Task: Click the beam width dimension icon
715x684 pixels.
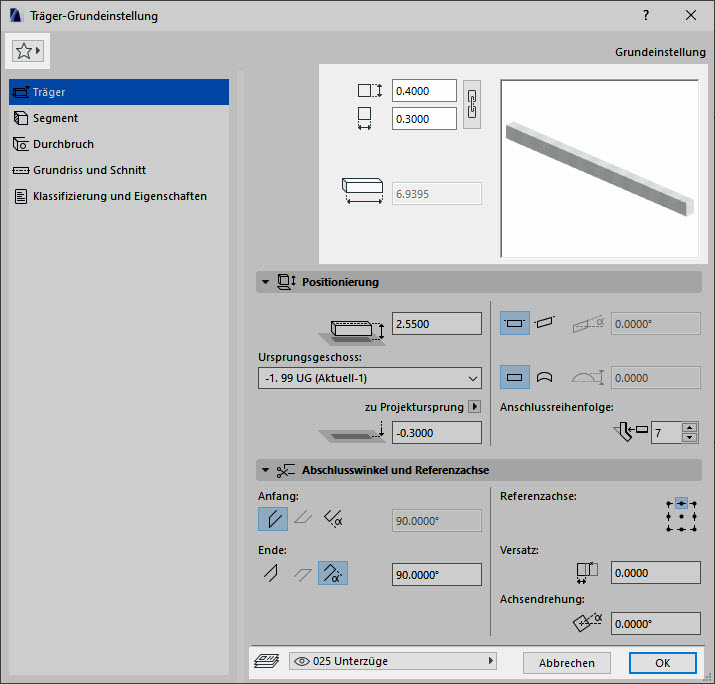Action: (x=364, y=119)
